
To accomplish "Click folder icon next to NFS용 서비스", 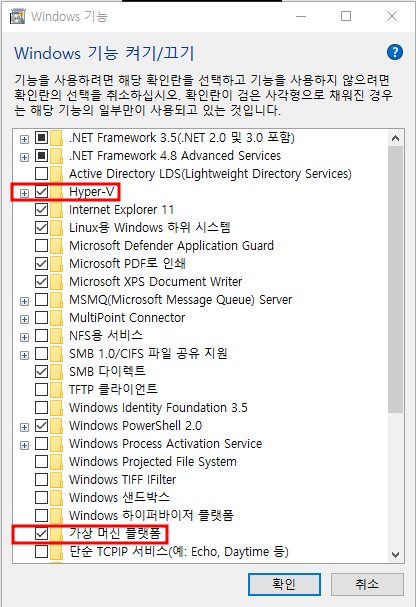I will pyautogui.click(x=56, y=336).
